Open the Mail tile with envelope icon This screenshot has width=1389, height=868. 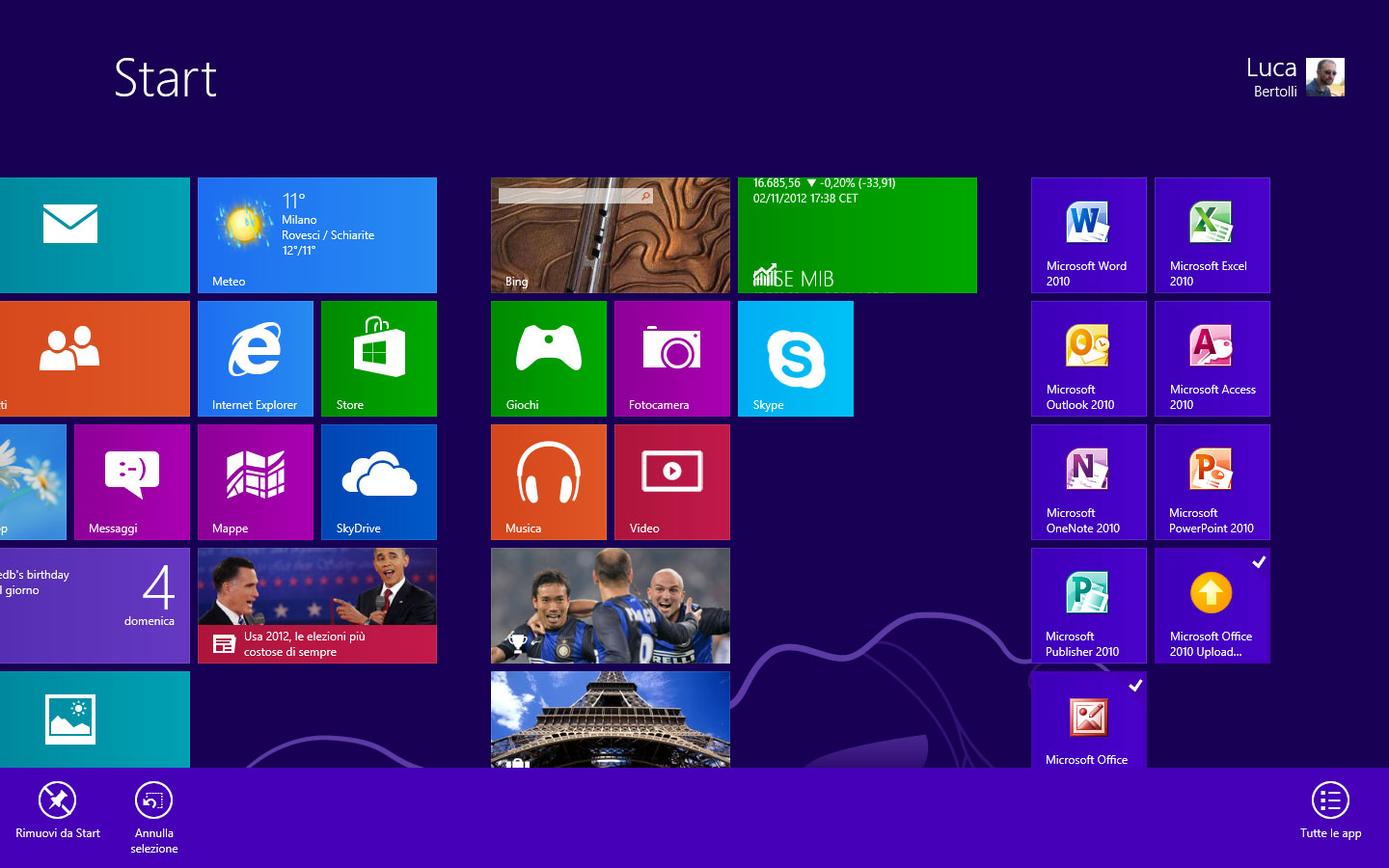click(x=95, y=235)
